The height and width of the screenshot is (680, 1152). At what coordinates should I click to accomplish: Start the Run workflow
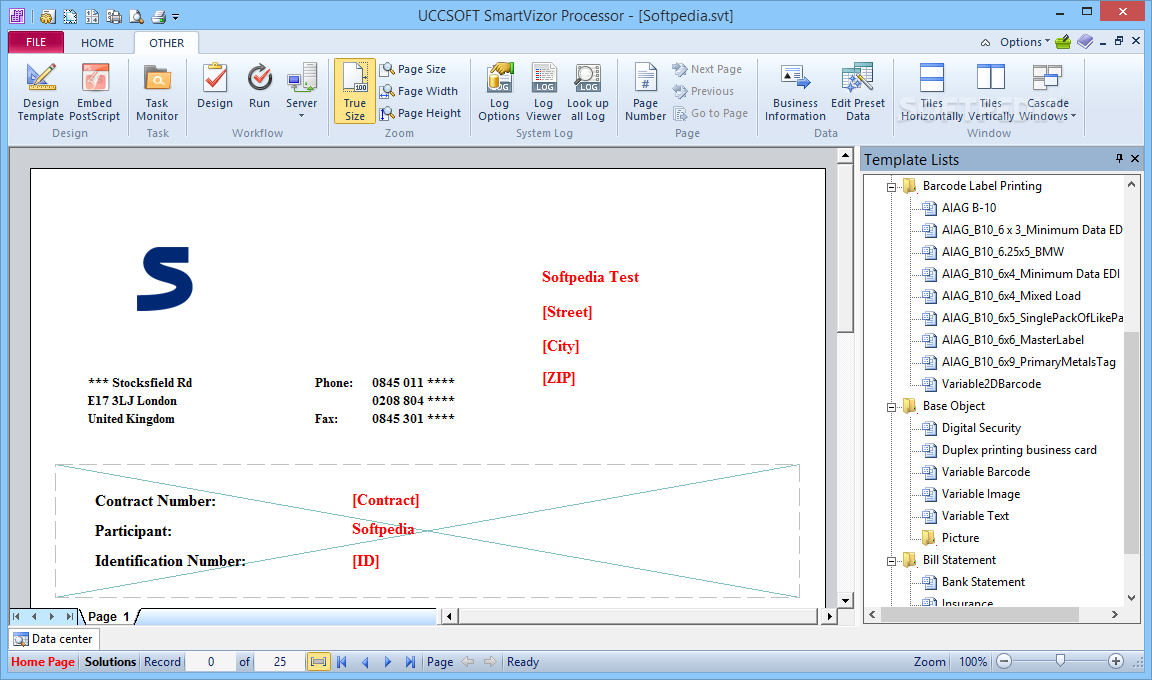(259, 87)
